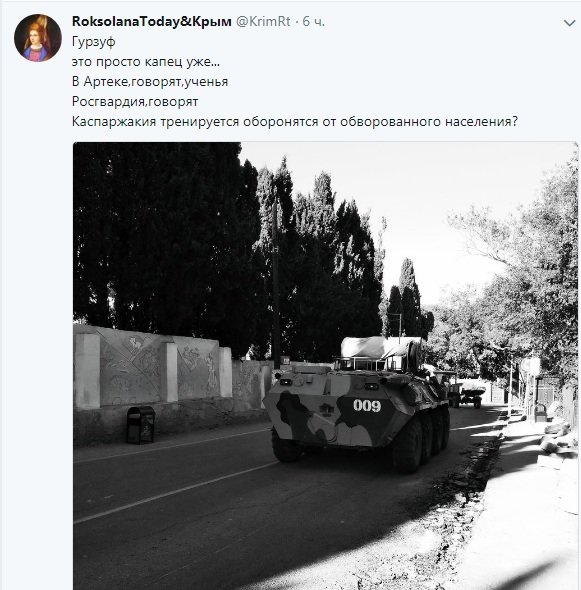Click the line 'Росгвардия,говорят'

[135, 101]
